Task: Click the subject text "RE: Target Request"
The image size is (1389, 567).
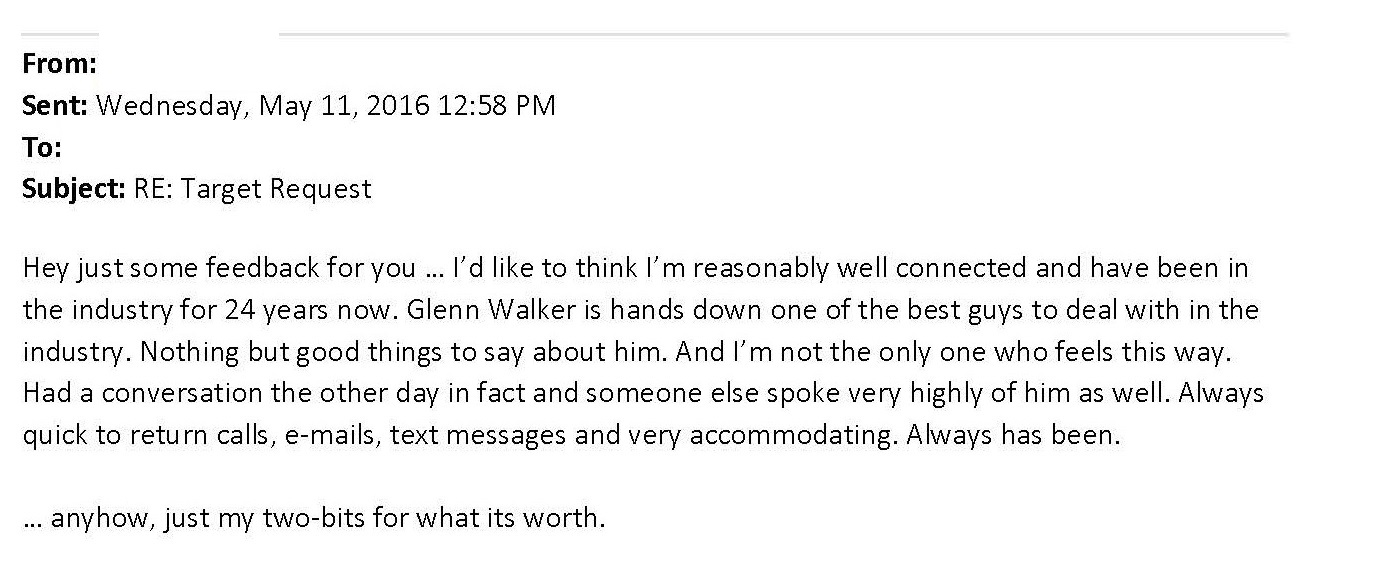Action: click(x=252, y=189)
